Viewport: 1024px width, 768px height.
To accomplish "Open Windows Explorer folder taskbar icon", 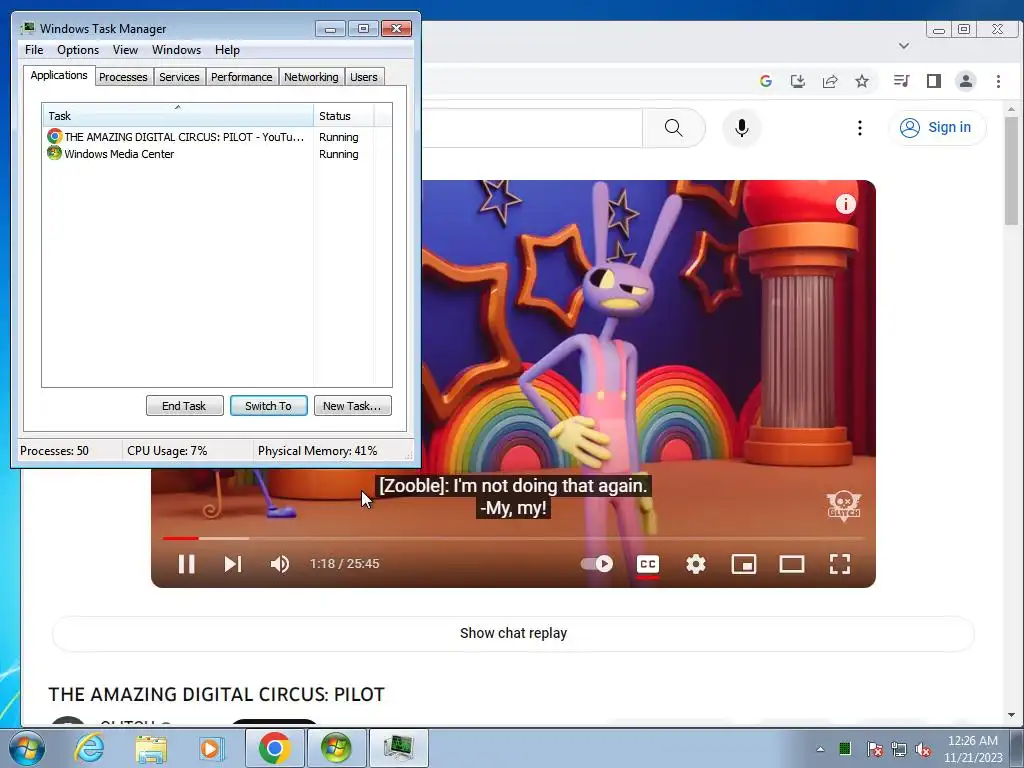I will 151,748.
